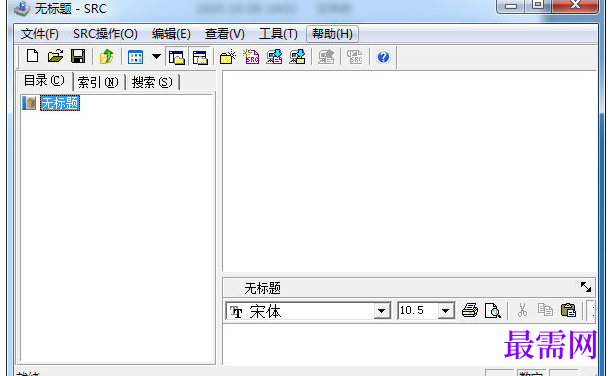Screen dimensions: 616x376
Task: Open print preview magnifier icon
Action: coord(493,310)
